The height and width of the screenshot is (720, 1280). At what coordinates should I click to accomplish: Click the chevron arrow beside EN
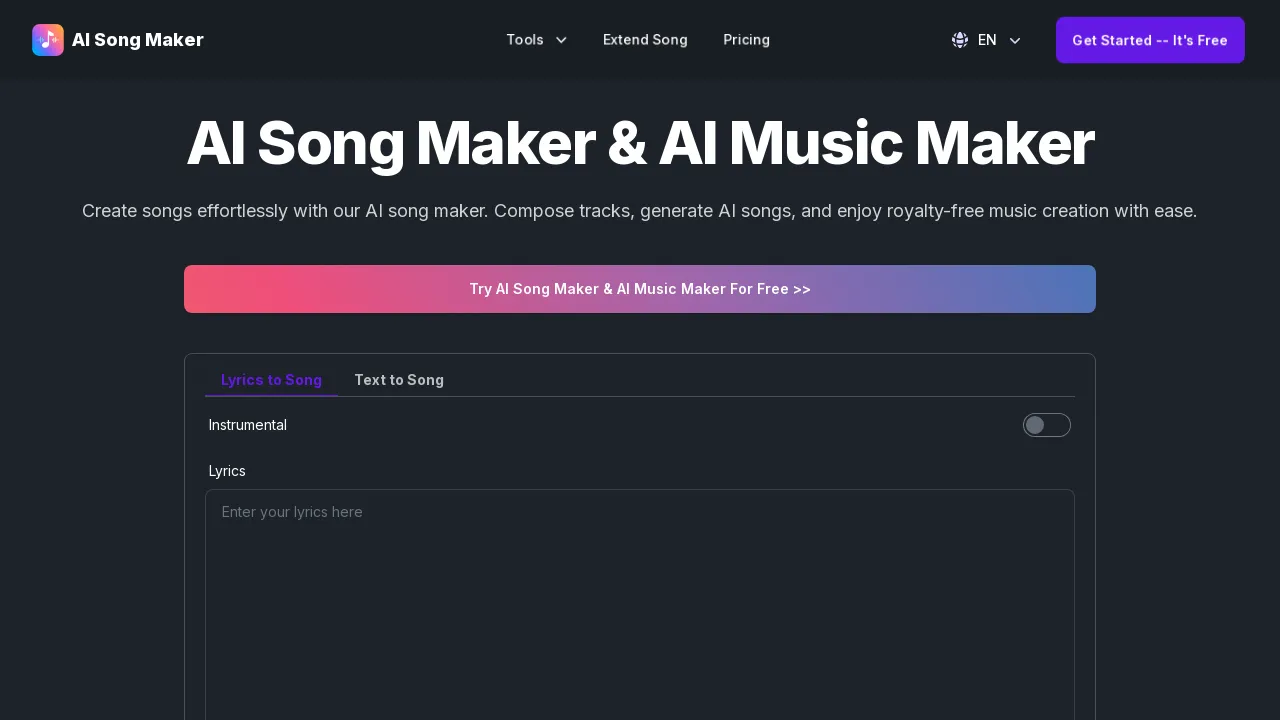[1015, 41]
